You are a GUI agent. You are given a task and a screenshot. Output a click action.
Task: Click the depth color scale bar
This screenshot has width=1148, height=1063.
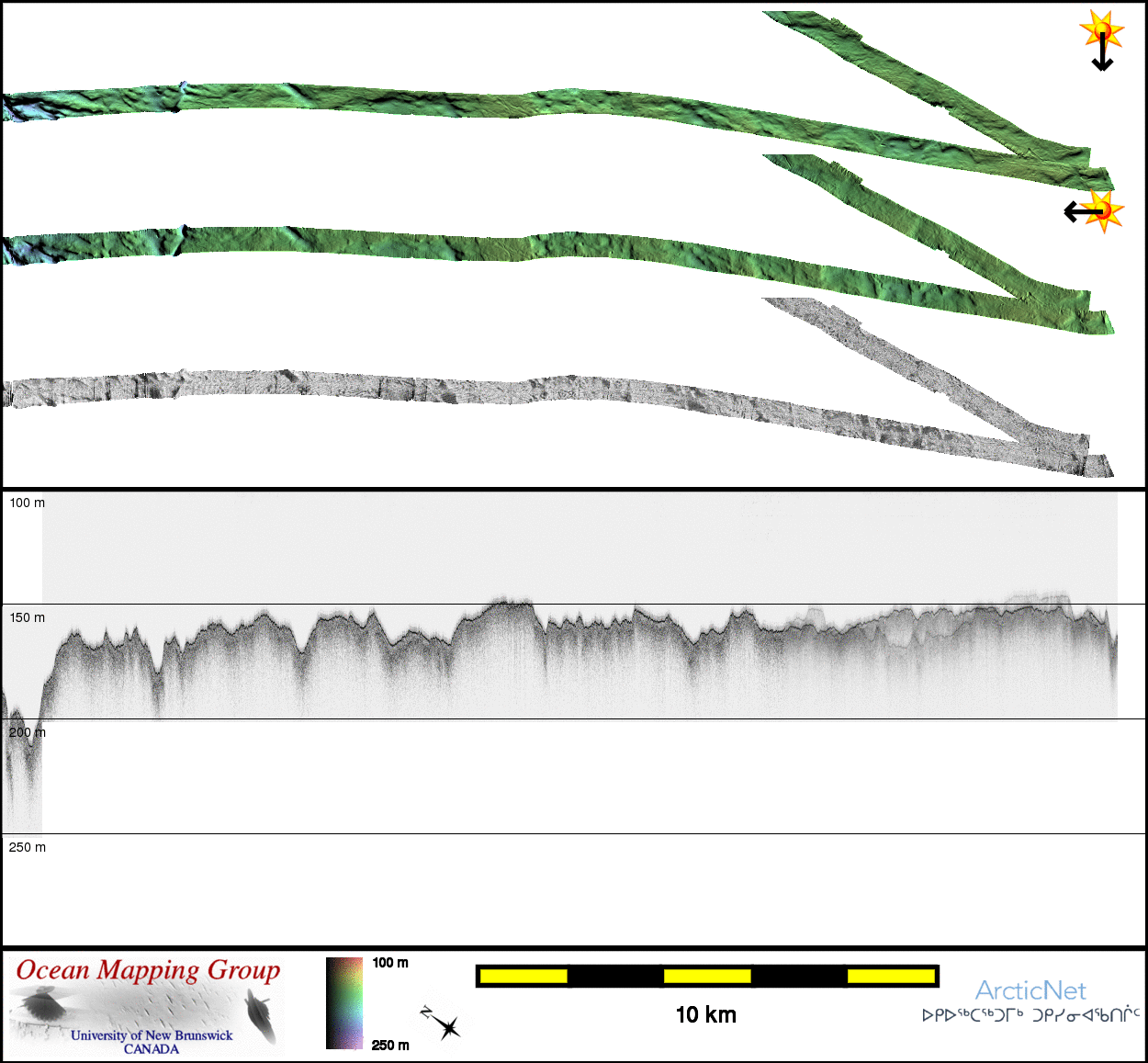coord(344,1003)
